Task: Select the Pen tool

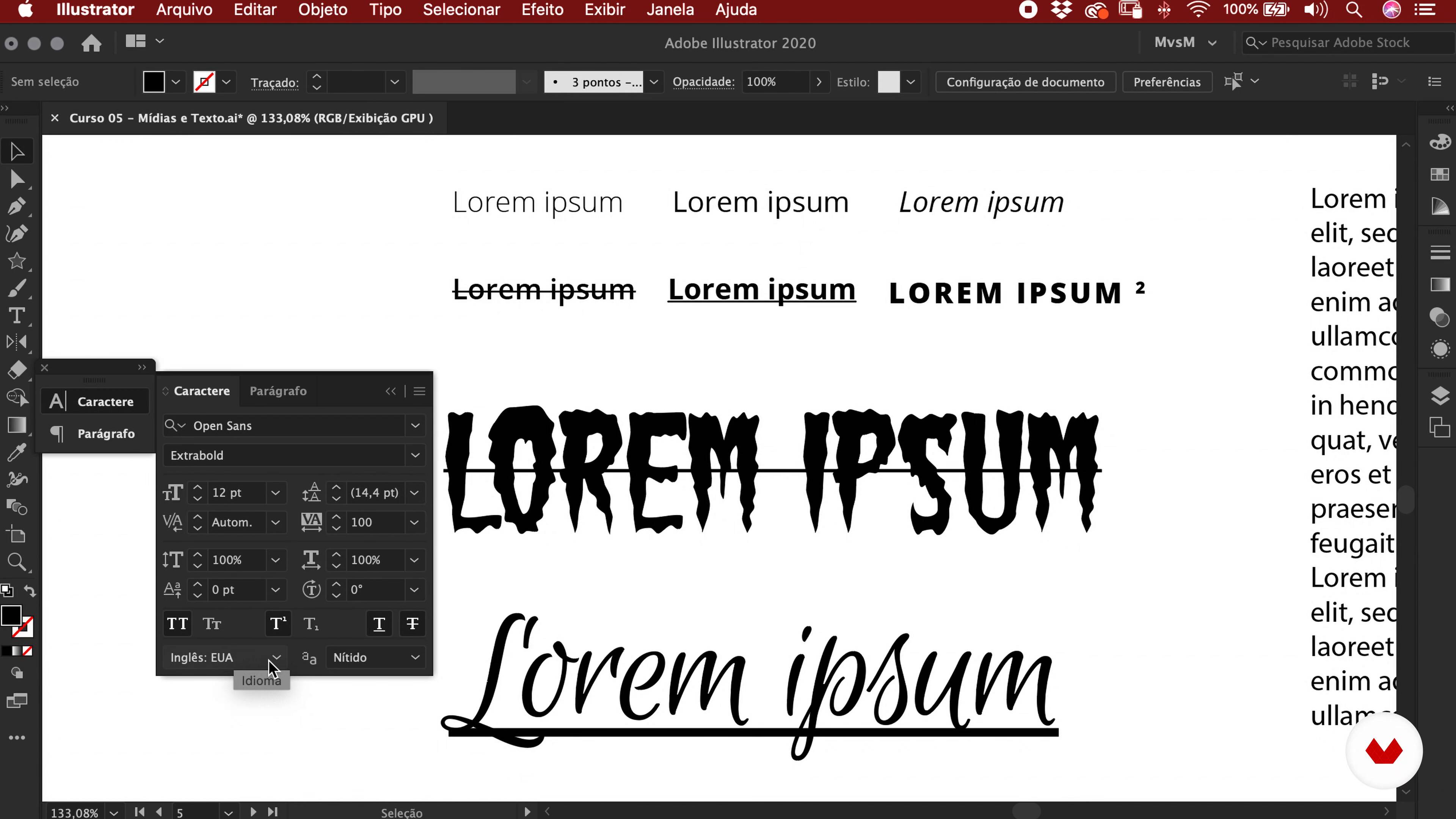Action: click(x=17, y=206)
